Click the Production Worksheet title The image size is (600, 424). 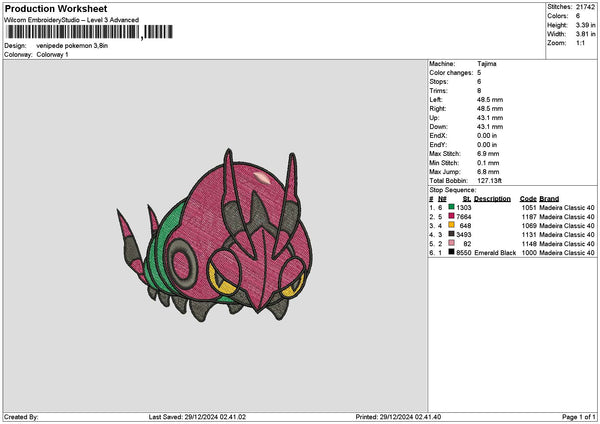coord(56,8)
